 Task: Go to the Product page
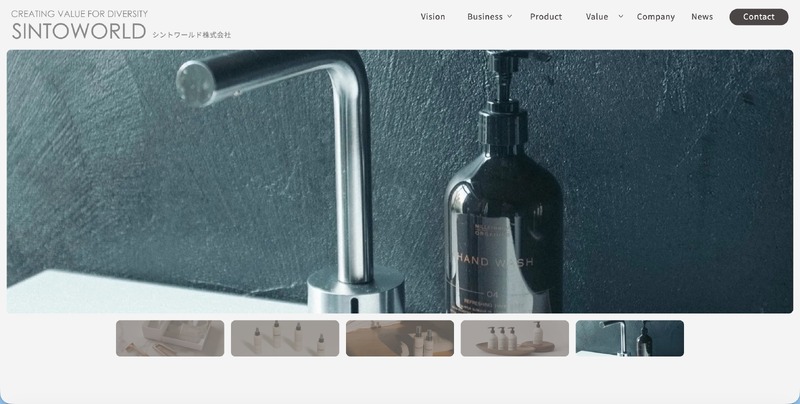546,17
